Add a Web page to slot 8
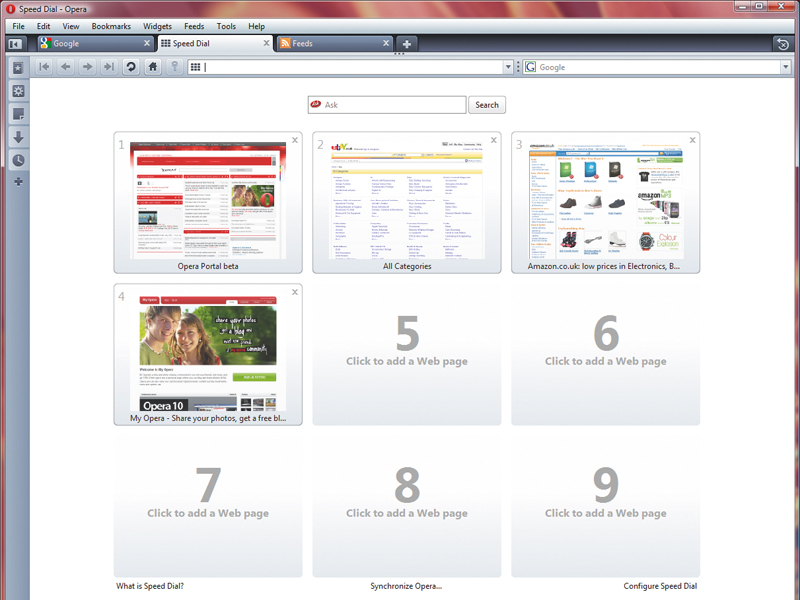800x600 pixels. (x=407, y=507)
